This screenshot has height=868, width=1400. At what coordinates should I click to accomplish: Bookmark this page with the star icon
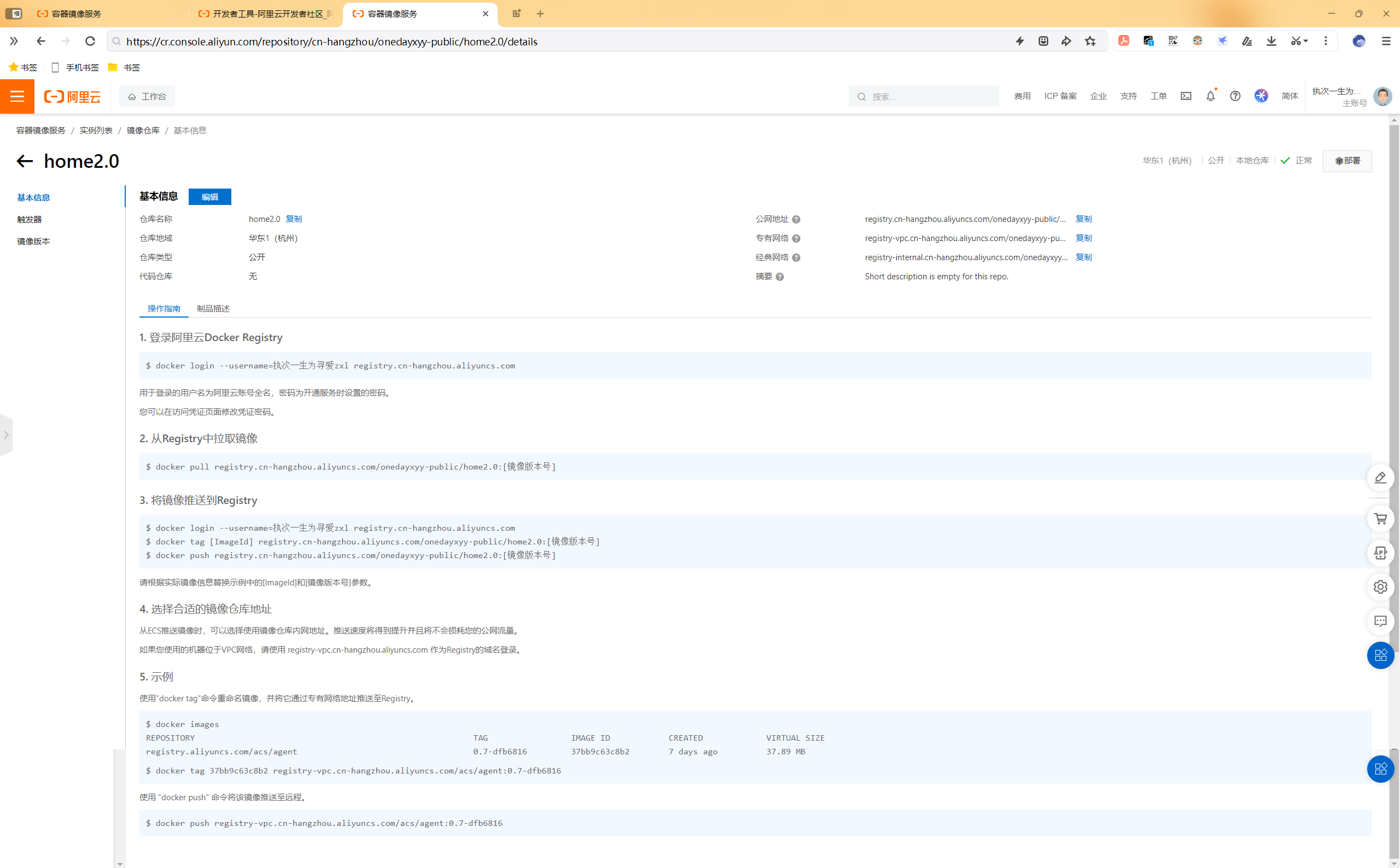click(x=1090, y=42)
